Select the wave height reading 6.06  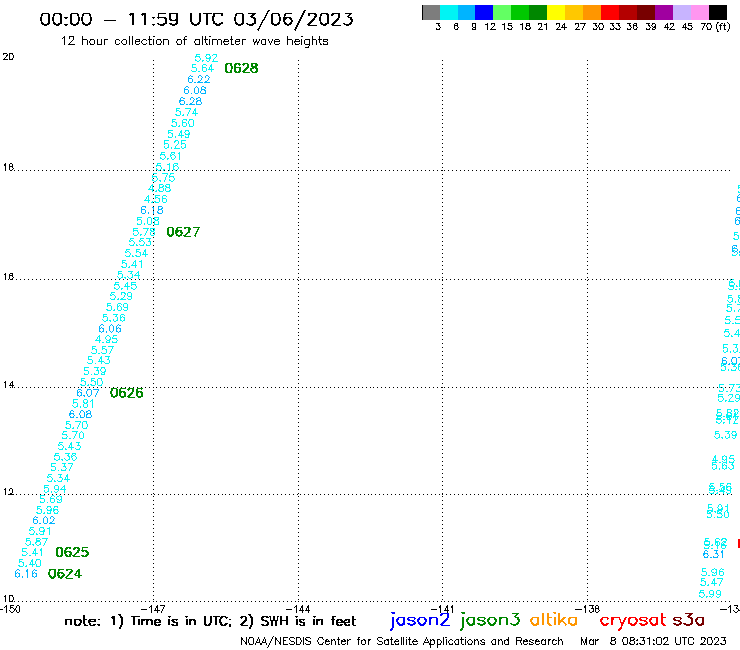pos(110,329)
